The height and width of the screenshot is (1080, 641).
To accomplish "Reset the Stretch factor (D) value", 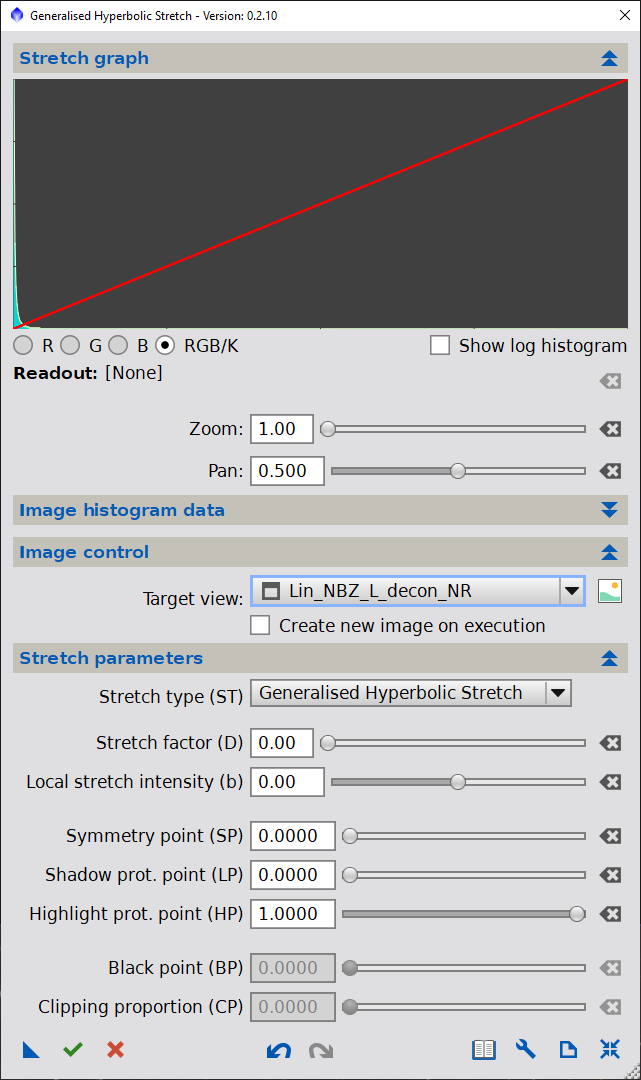I will point(610,743).
